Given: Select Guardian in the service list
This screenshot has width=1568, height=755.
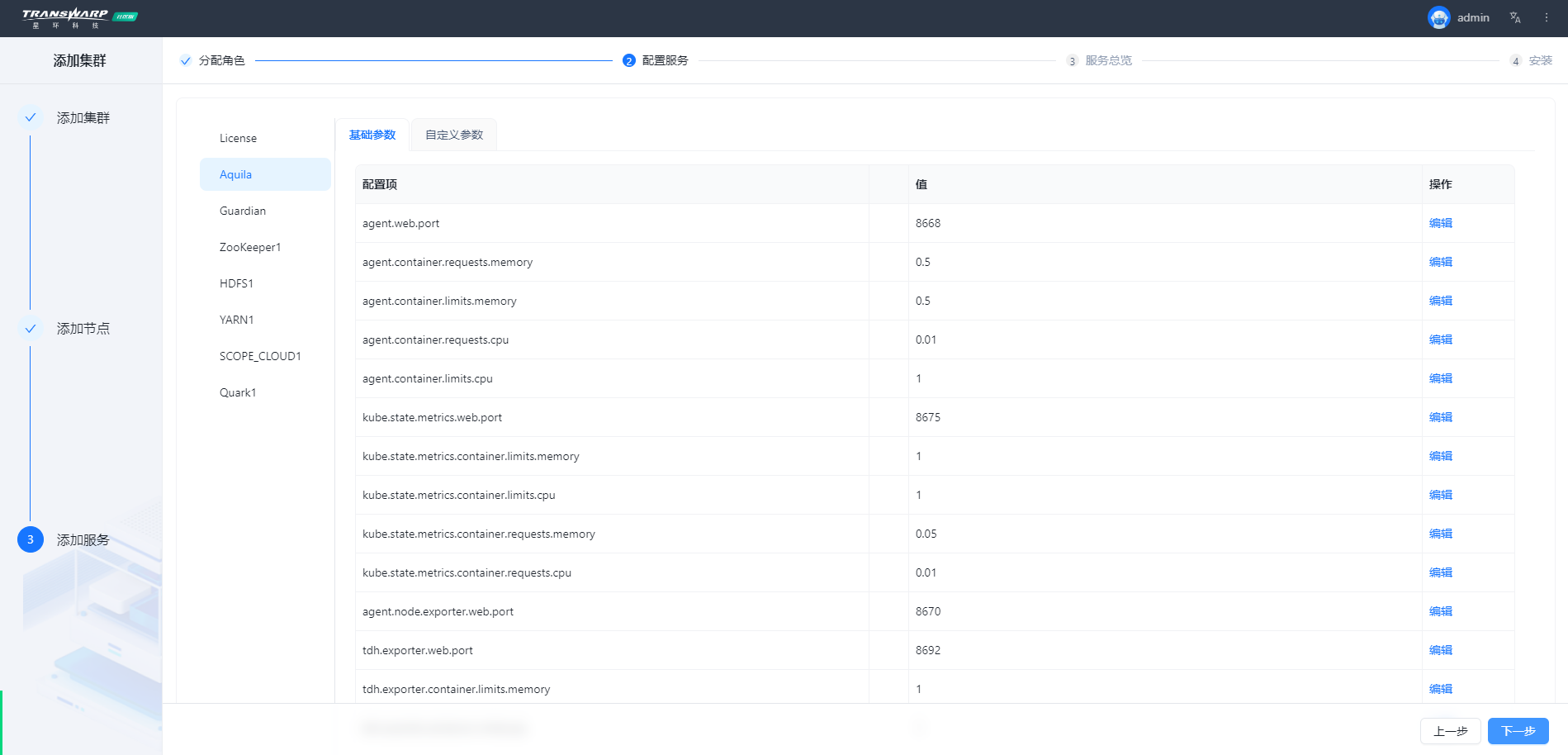Looking at the screenshot, I should 265,211.
